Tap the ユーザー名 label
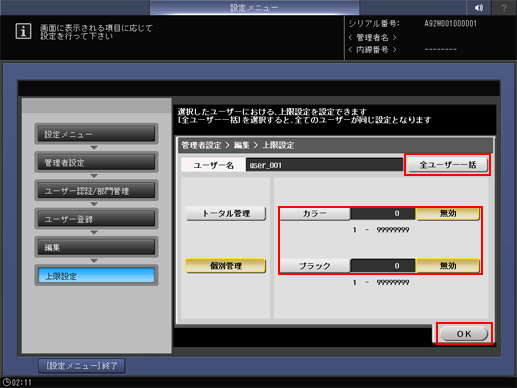Screen dimensions: 517x388 pyautogui.click(x=213, y=165)
